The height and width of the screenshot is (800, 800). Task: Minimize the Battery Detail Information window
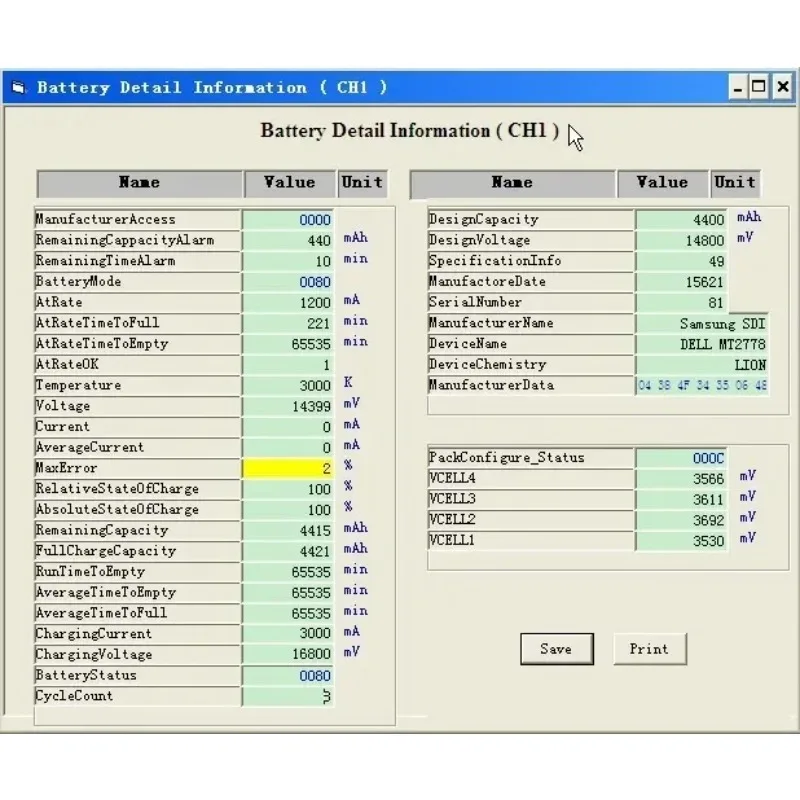738,87
